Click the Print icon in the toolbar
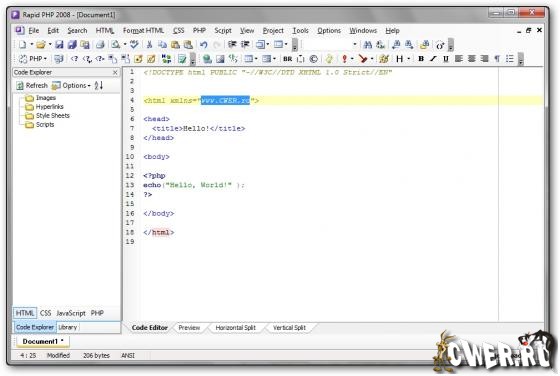 (x=100, y=45)
